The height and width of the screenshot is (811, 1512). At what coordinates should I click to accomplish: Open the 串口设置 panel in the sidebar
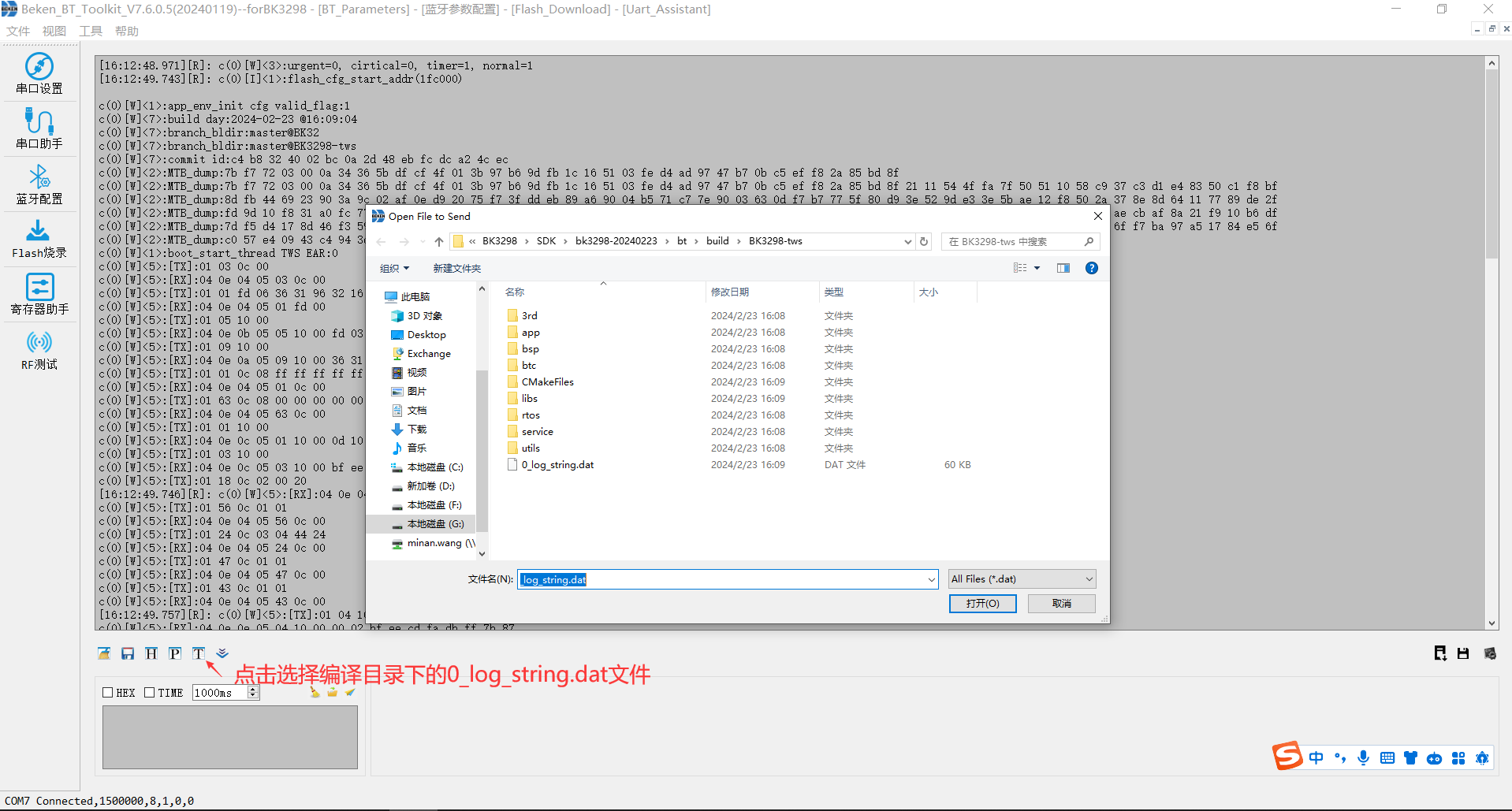(39, 73)
